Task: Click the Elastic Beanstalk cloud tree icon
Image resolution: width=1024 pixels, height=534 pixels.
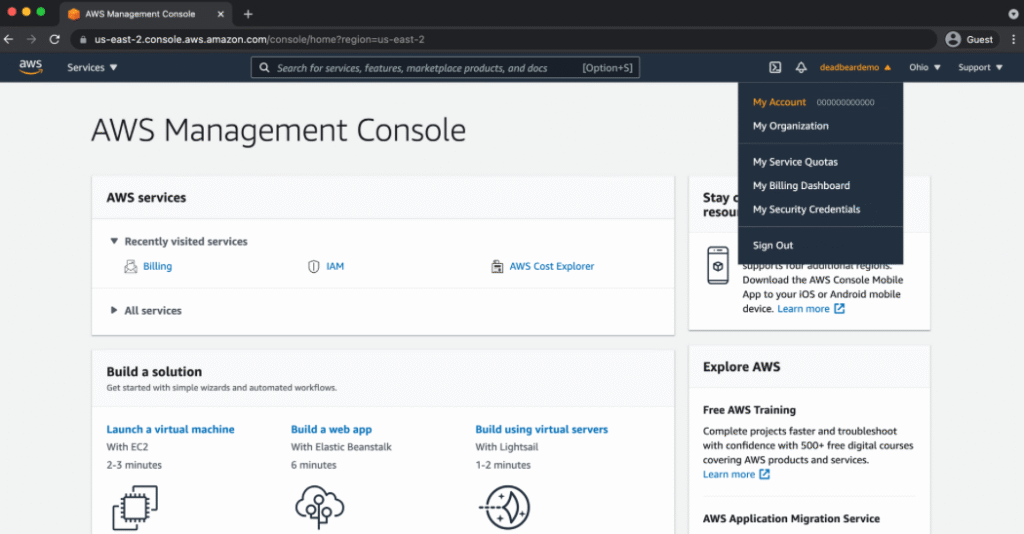Action: click(319, 507)
